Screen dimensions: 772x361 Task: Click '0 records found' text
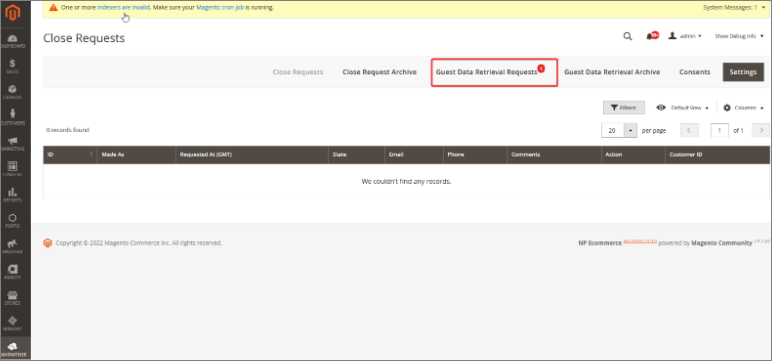point(67,131)
